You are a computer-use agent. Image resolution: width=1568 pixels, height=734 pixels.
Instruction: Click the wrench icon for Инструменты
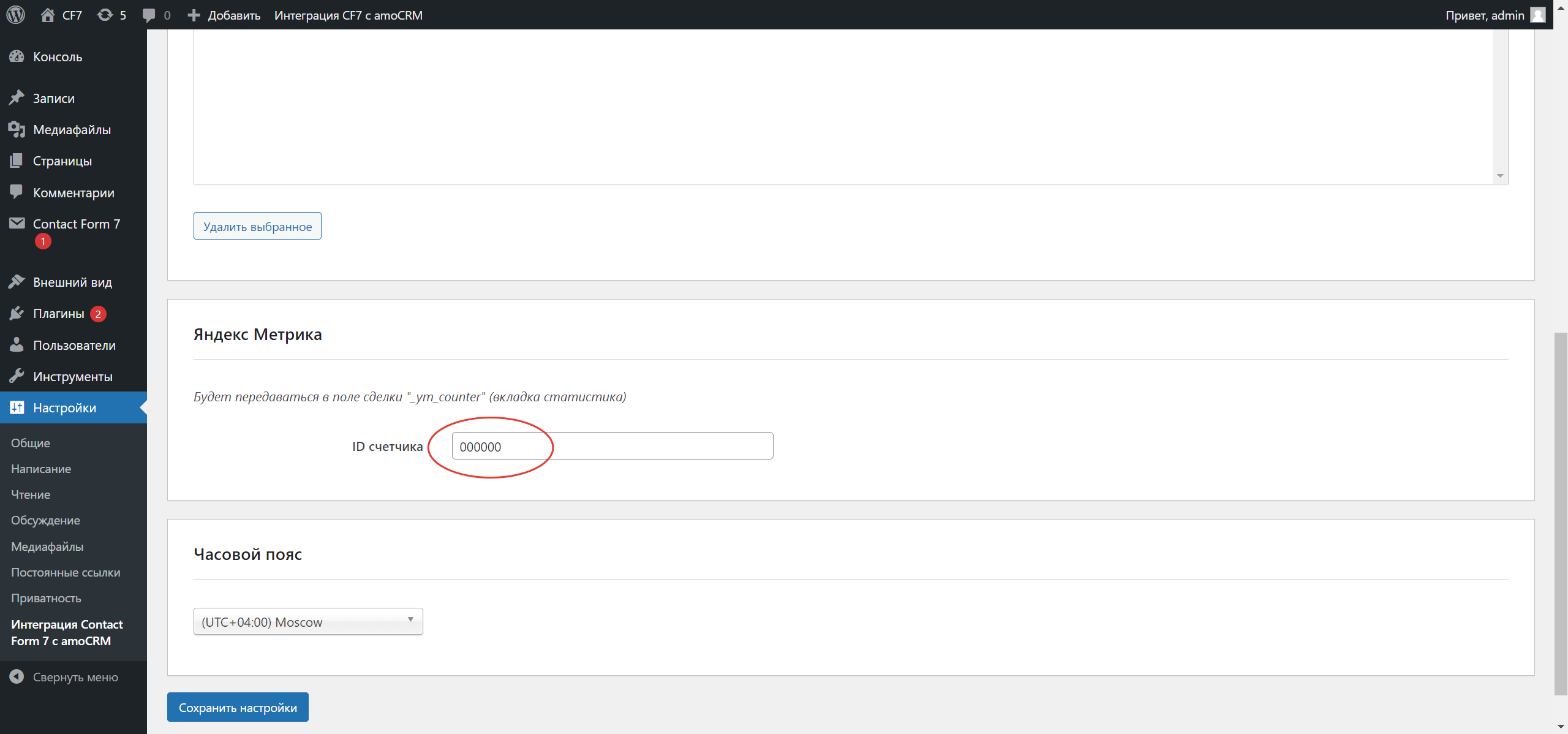[x=17, y=376]
